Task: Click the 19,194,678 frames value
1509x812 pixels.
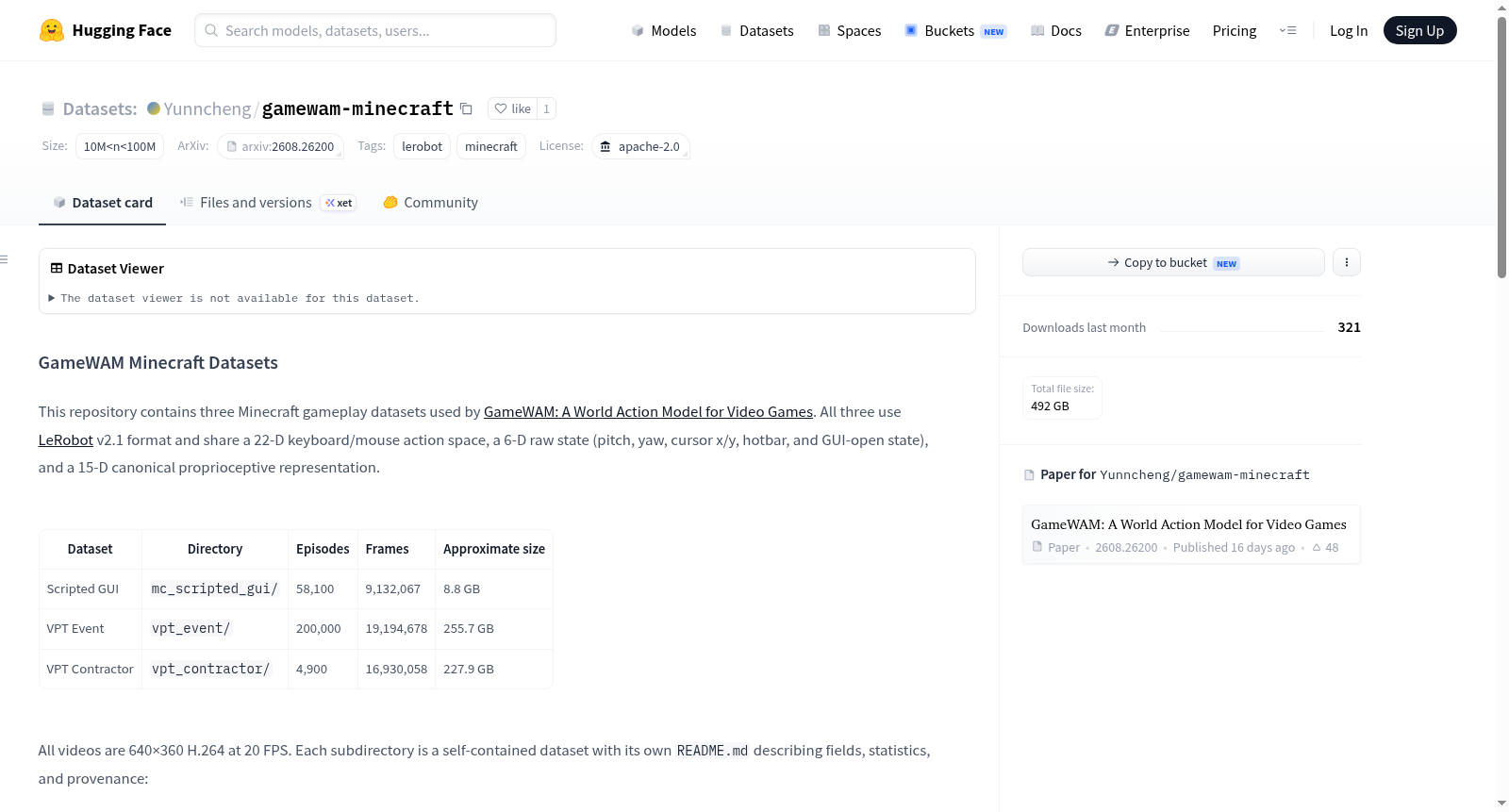Action: point(396,628)
